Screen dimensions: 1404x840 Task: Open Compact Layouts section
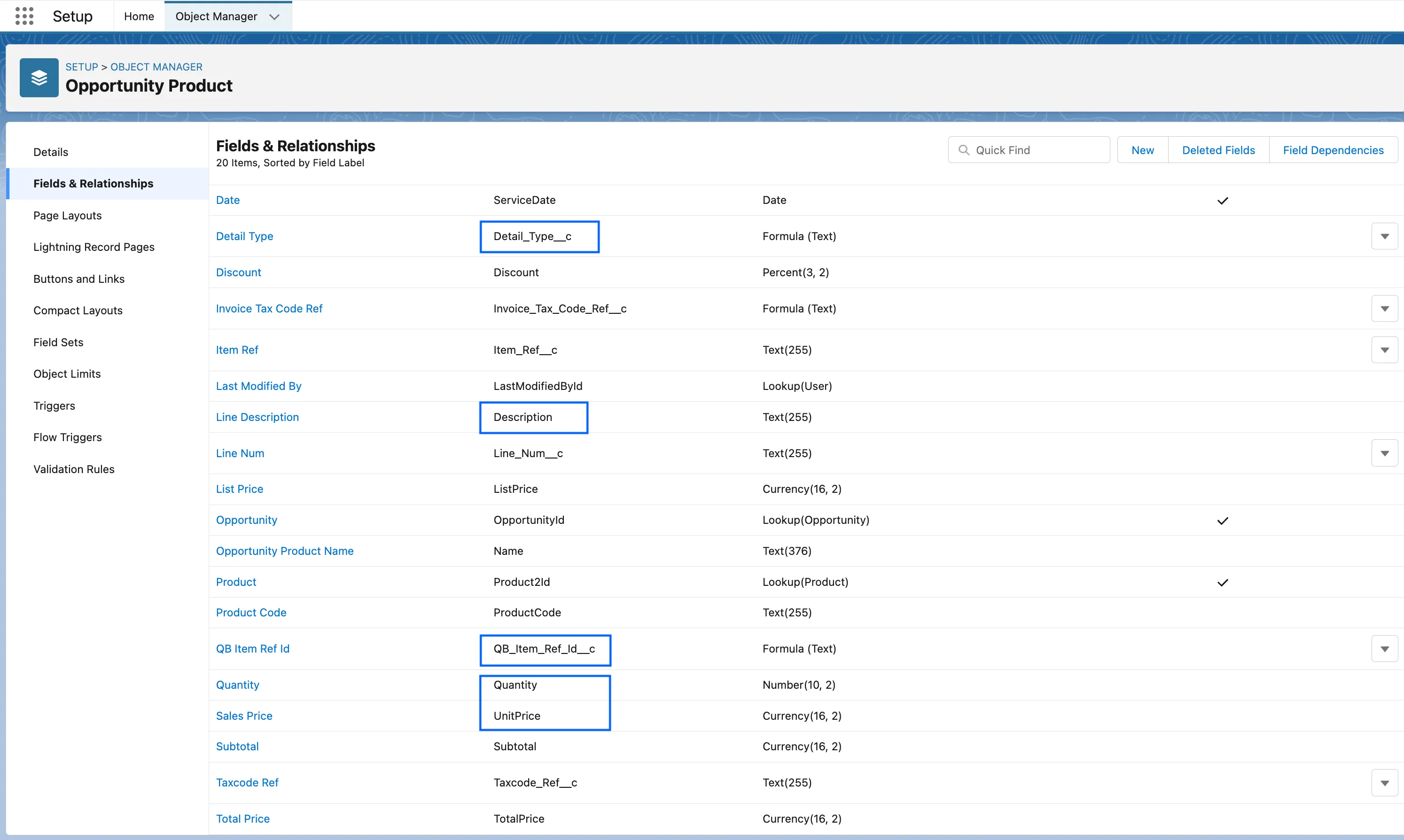(78, 311)
